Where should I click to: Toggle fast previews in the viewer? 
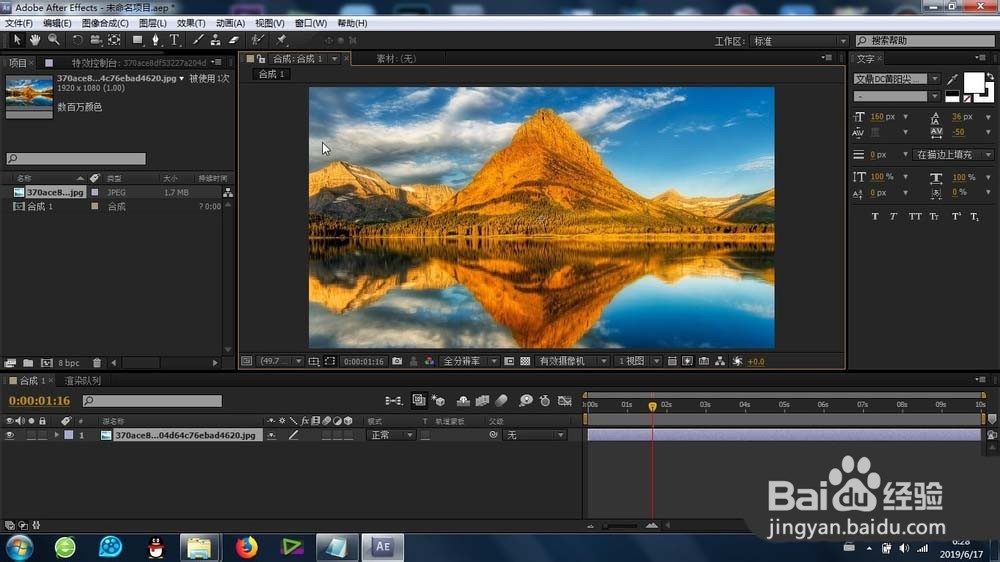pos(688,361)
